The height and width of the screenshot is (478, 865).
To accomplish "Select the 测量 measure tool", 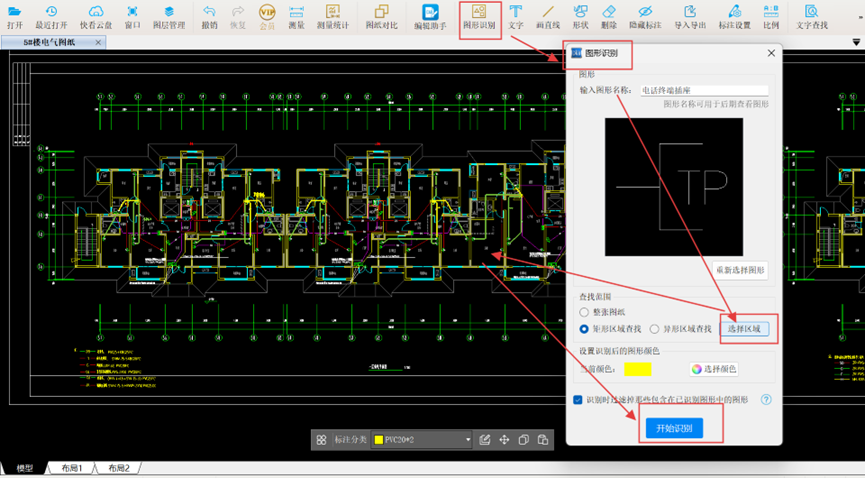I will 296,16.
